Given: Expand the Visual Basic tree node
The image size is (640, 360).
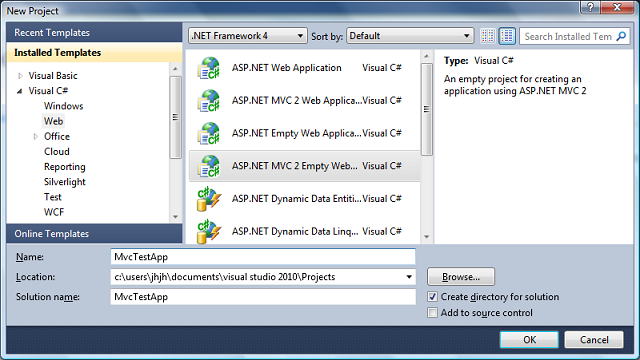Looking at the screenshot, I should pyautogui.click(x=20, y=76).
